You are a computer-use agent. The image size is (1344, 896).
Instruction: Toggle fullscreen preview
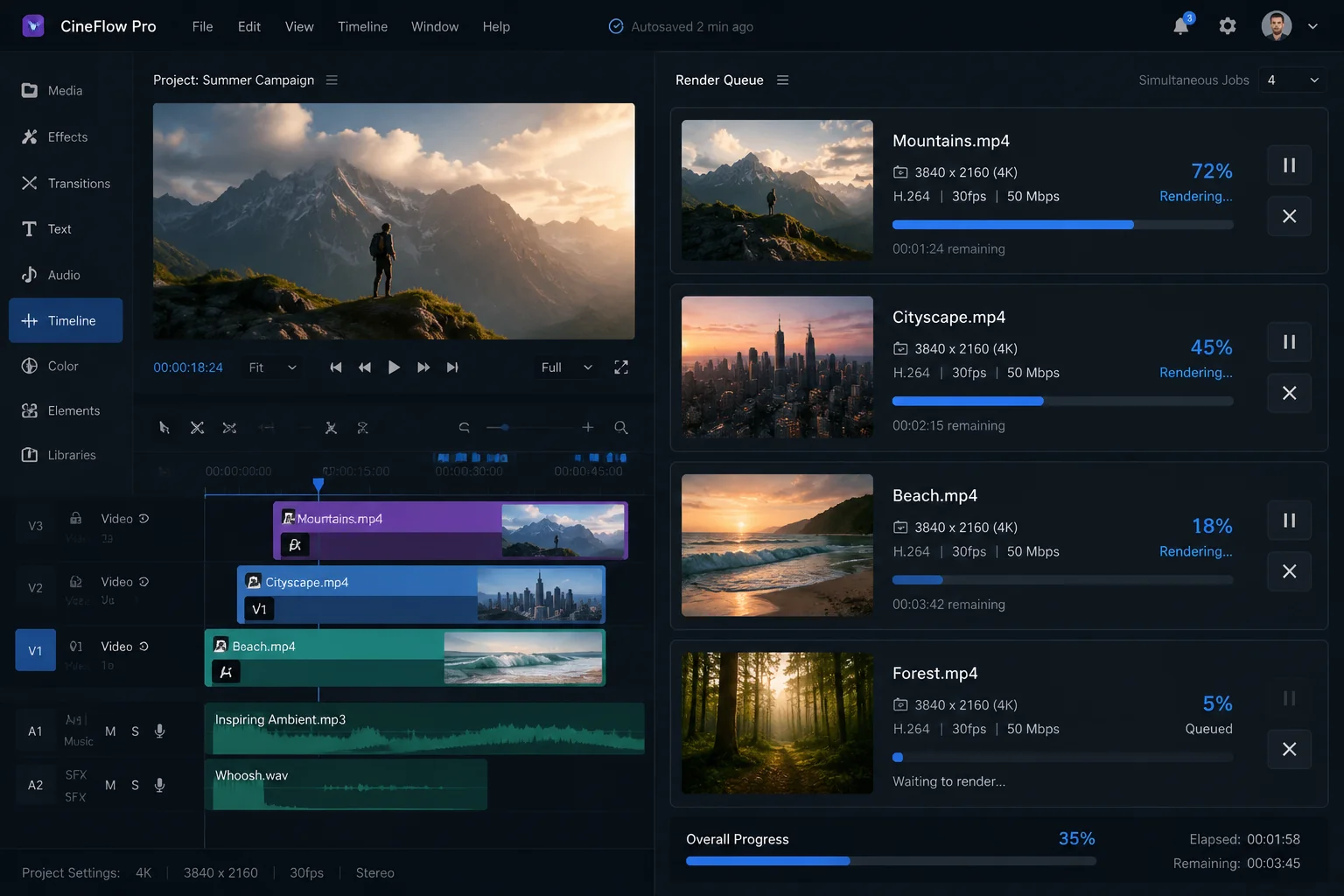click(621, 367)
